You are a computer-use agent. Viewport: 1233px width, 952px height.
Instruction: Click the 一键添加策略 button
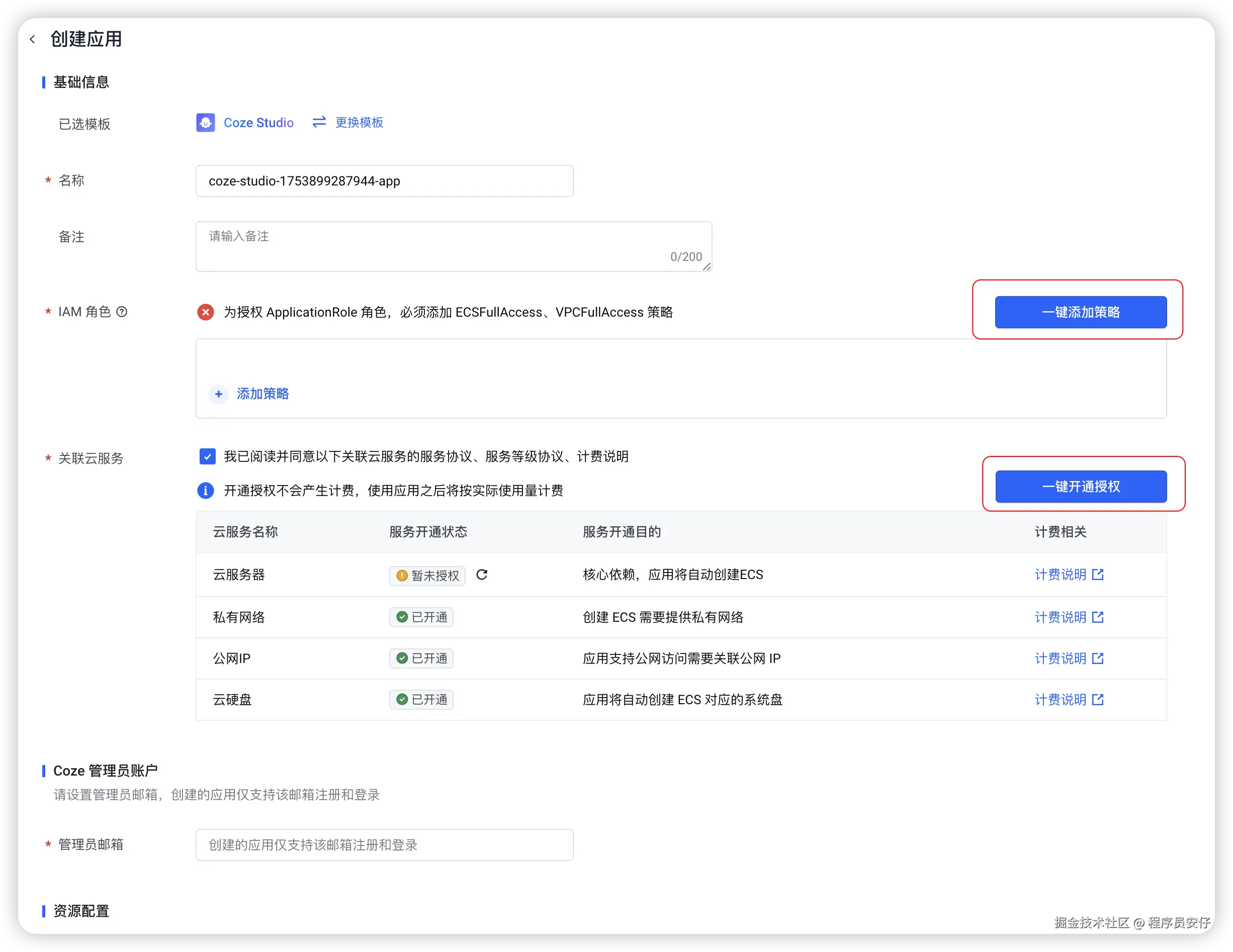coord(1080,312)
